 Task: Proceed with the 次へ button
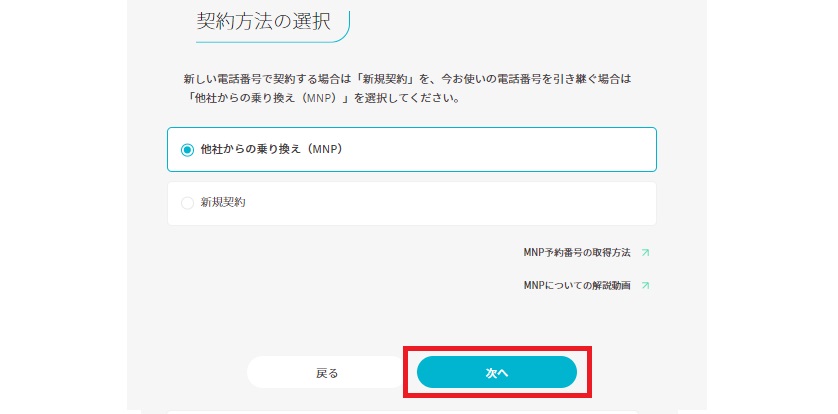point(496,372)
